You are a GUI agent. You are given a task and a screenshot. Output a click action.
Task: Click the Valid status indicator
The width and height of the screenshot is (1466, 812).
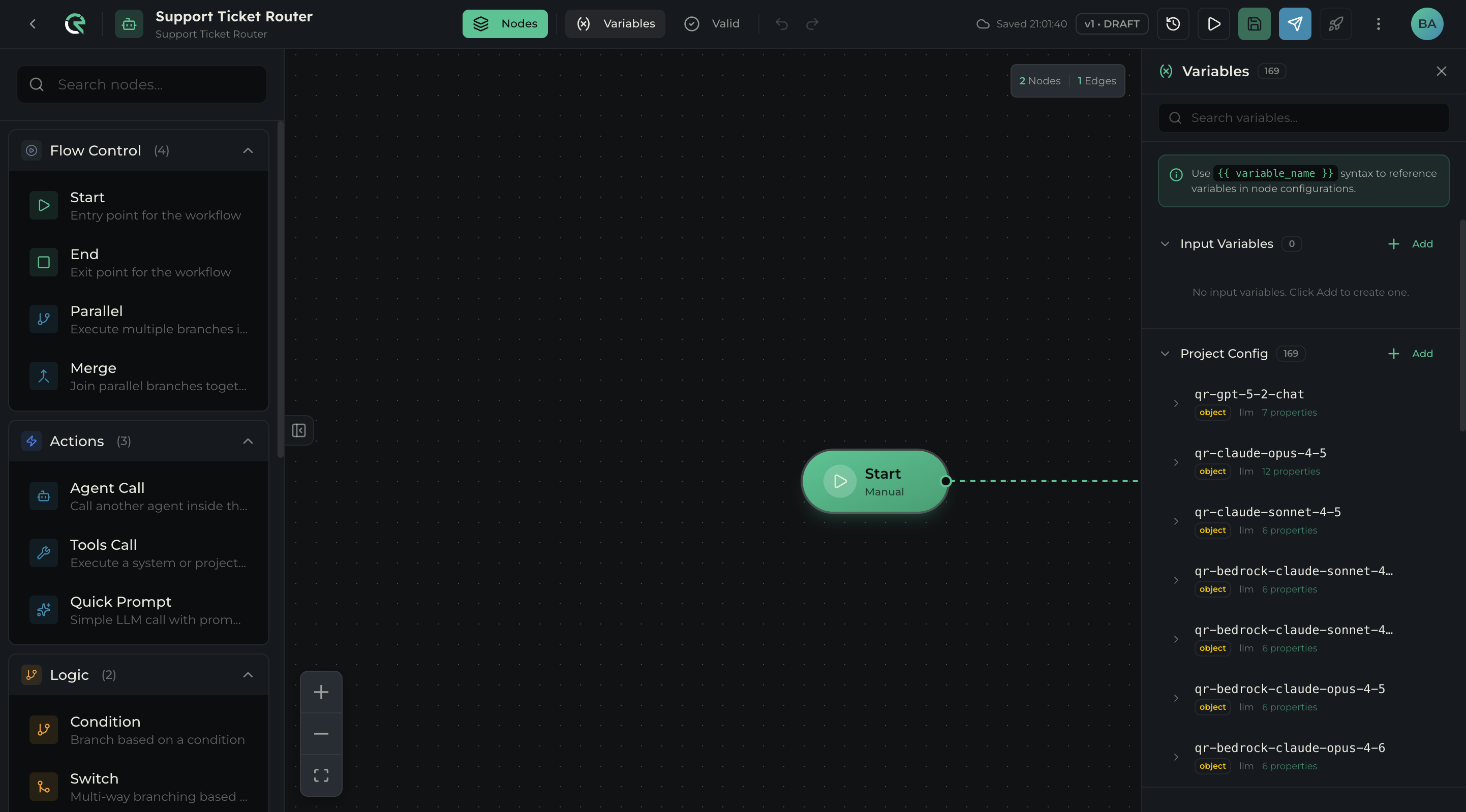pos(712,24)
